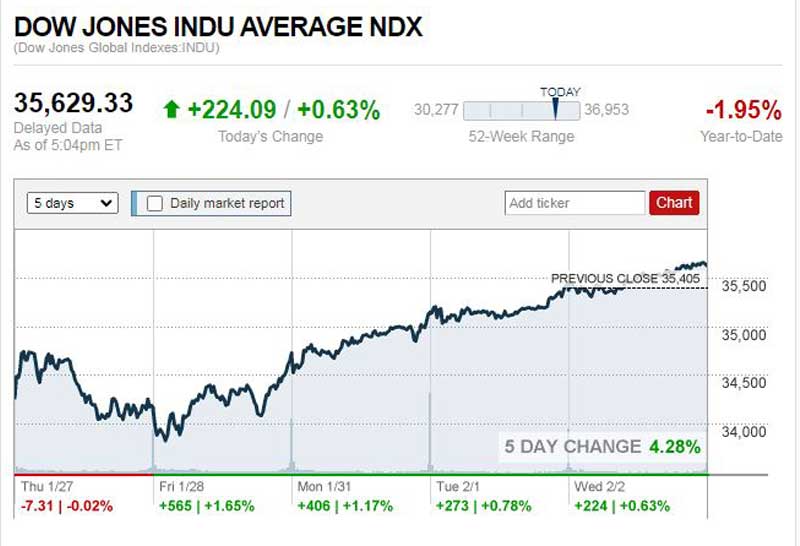Viewport: 800px width, 546px height.
Task: Select the Fri 1/28 day label
Action: click(x=183, y=486)
